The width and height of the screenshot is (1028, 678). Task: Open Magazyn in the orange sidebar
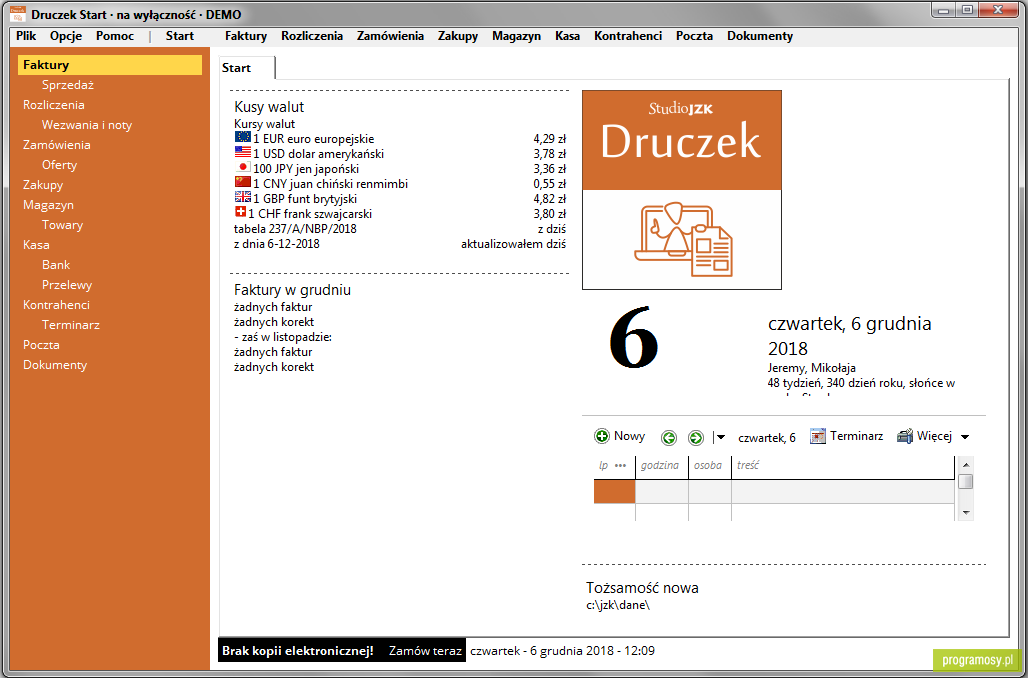(49, 205)
